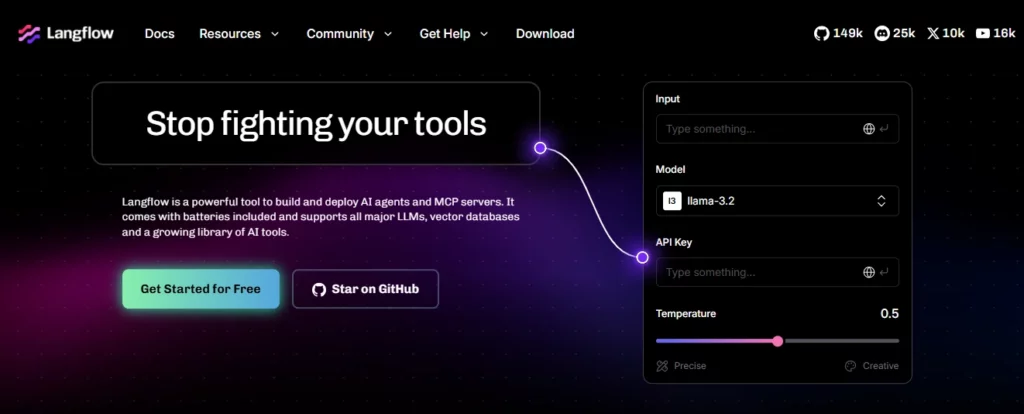
Task: Click Get Started for Free button
Action: pos(200,289)
